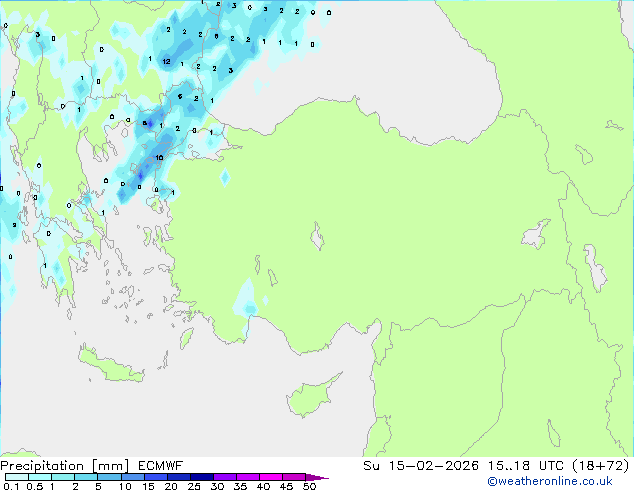
Task: Click the '40' legend scale label
Action: (x=263, y=486)
